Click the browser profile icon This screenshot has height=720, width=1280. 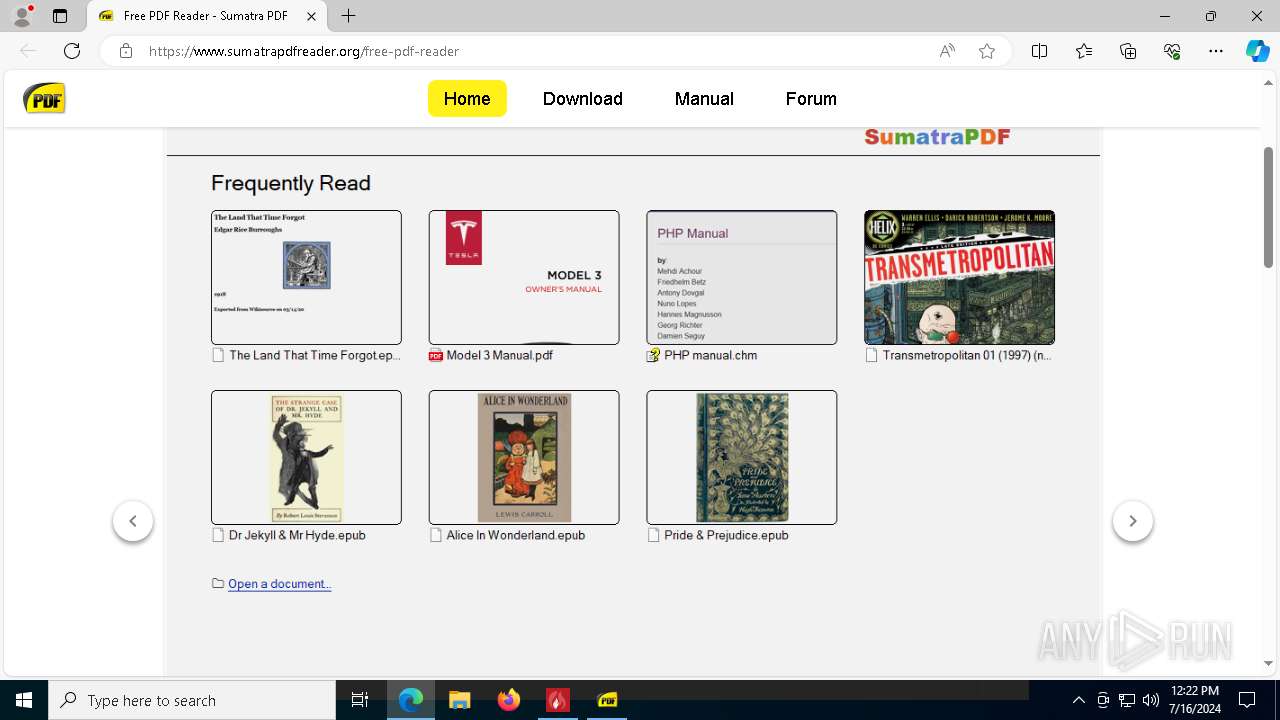coord(21,16)
